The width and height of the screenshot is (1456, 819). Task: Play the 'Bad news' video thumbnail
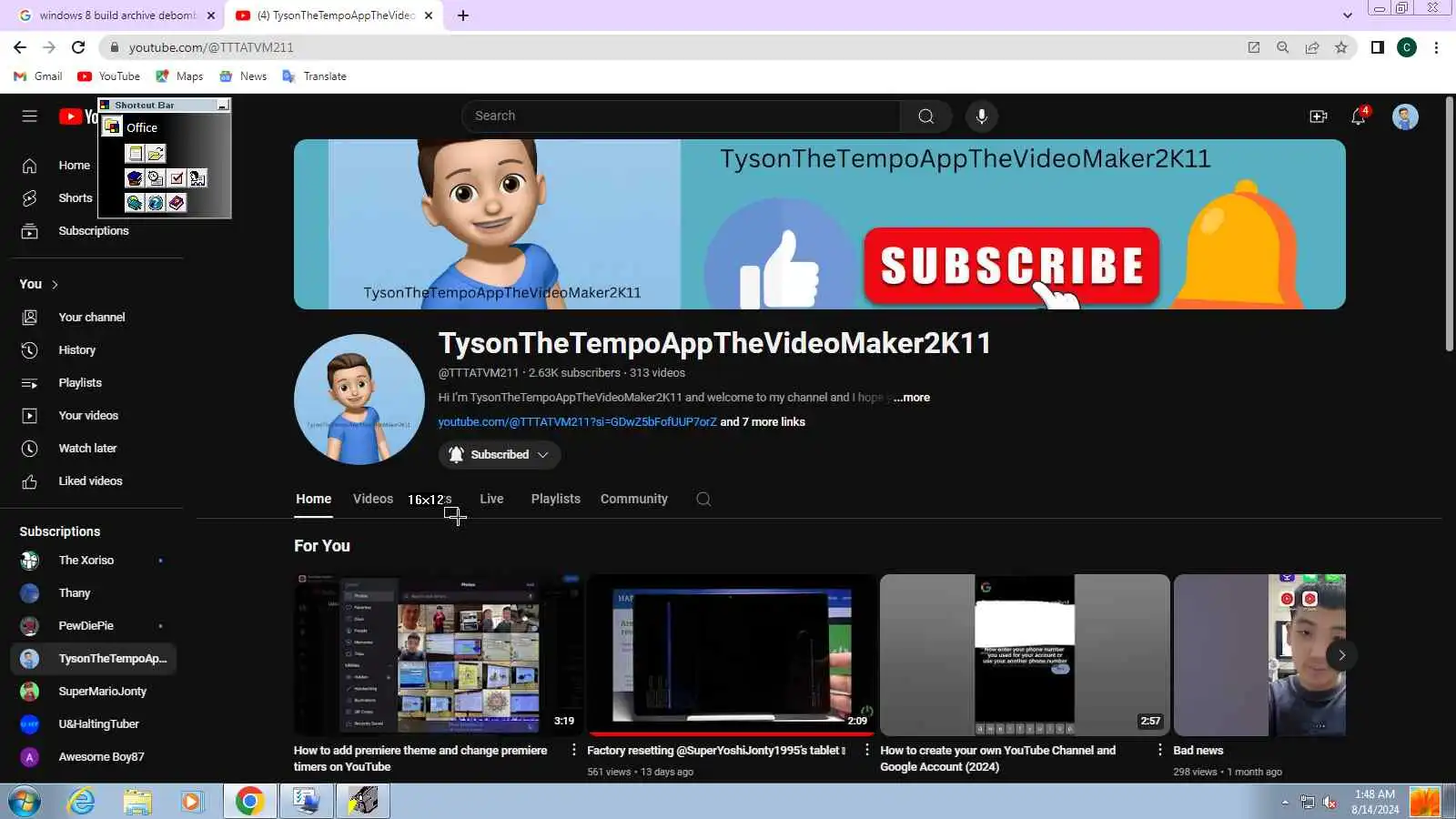pos(1259,654)
